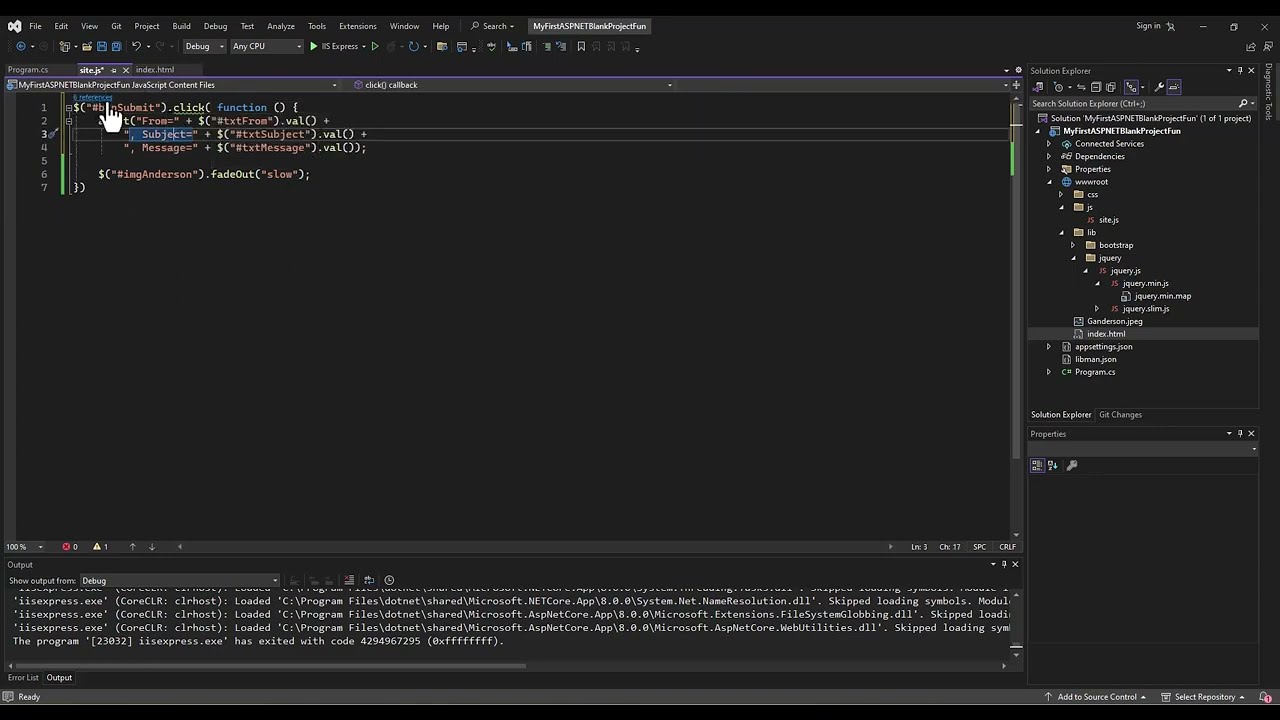The image size is (1280, 720).
Task: Click the Save site.js toolbar icon
Action: pos(101,46)
